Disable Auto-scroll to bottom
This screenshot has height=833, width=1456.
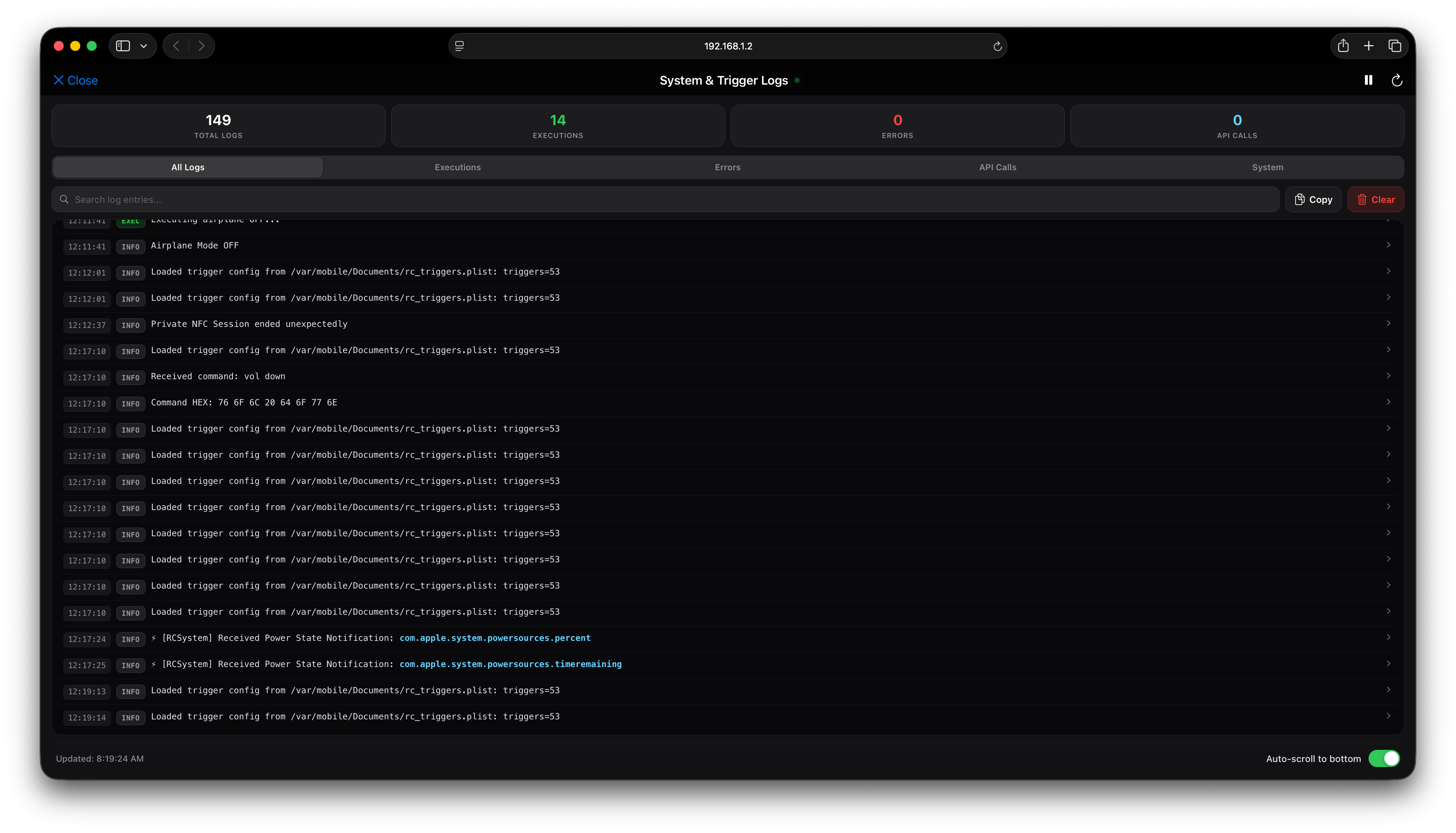(x=1383, y=758)
